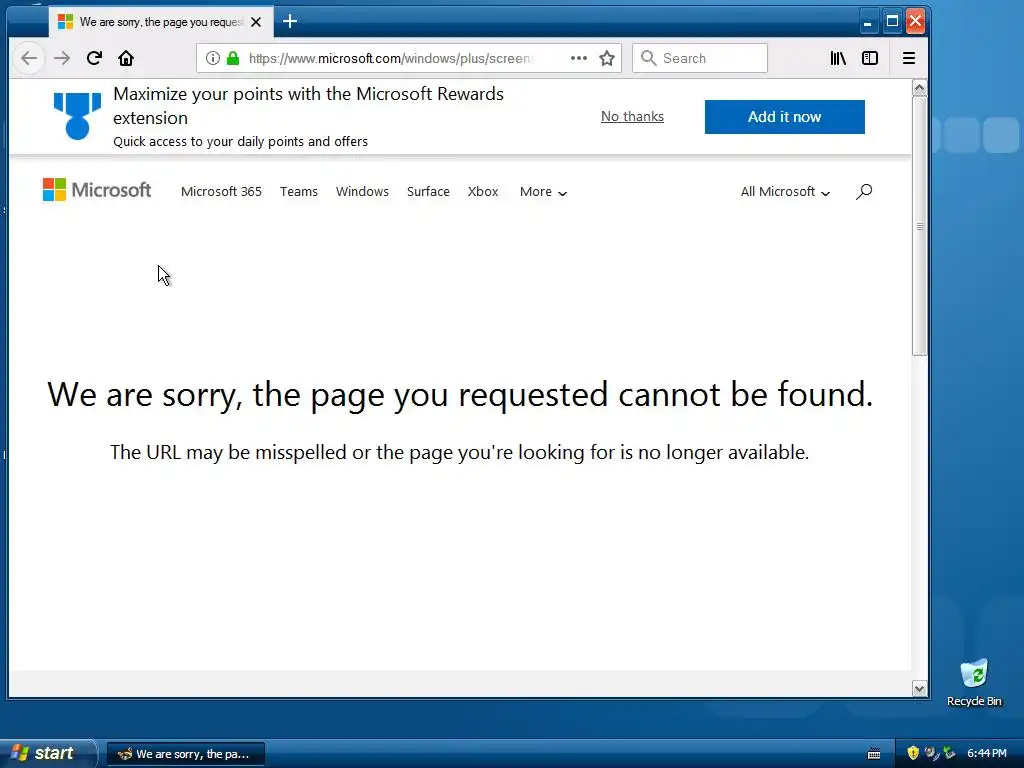Open the browser home page
Viewport: 1024px width, 768px height.
126,58
